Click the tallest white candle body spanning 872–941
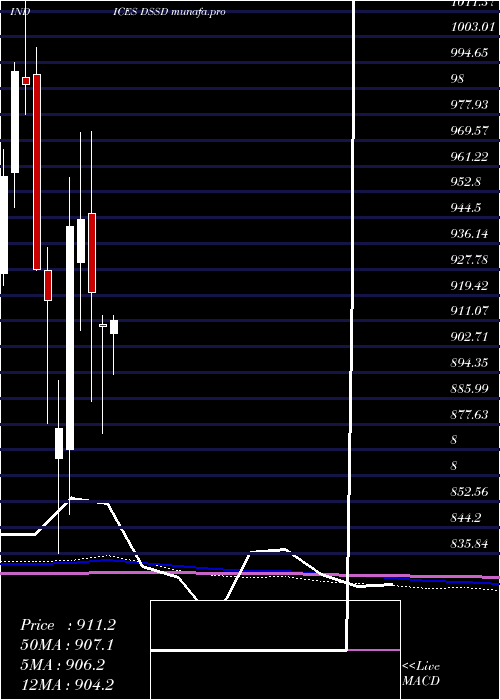Viewport: 500px width, 700px height. (x=70, y=338)
